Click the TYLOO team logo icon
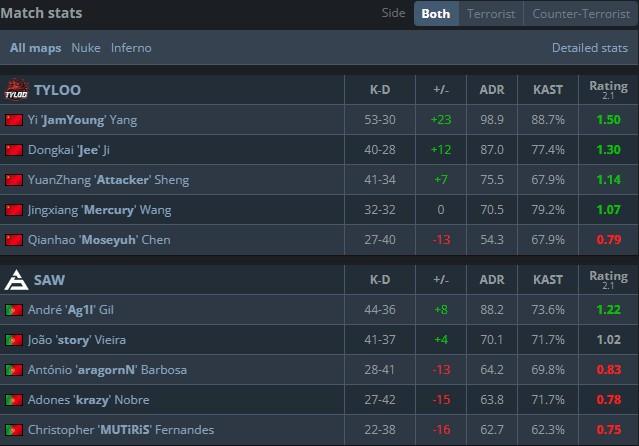 pos(15,90)
